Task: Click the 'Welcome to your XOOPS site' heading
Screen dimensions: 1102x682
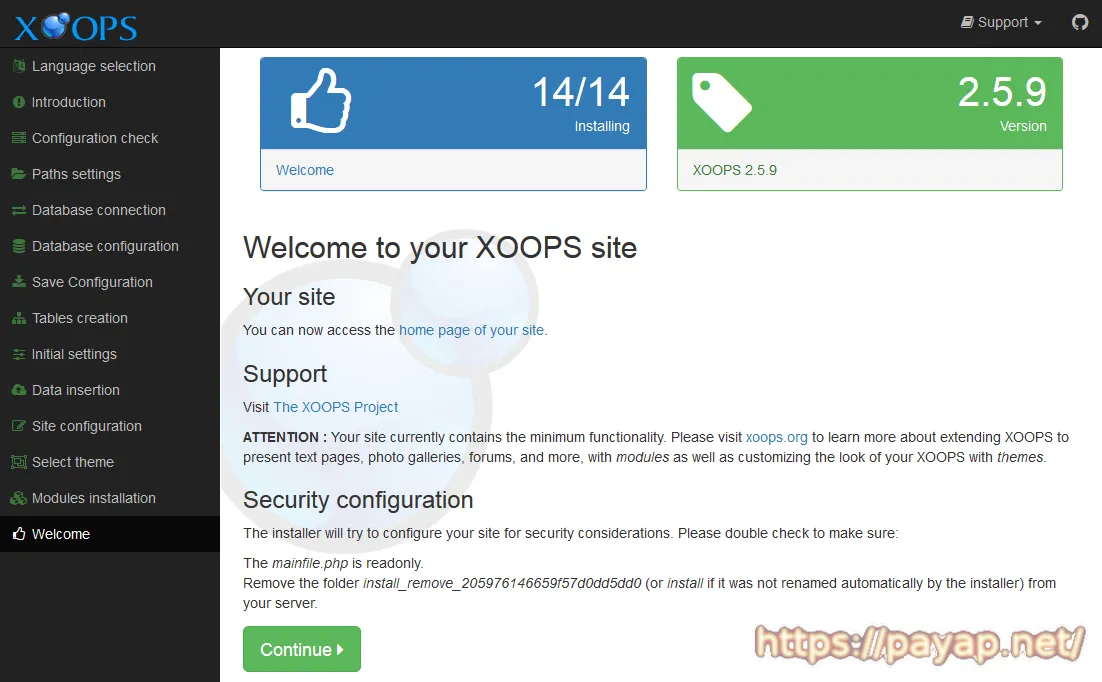Action: [440, 248]
